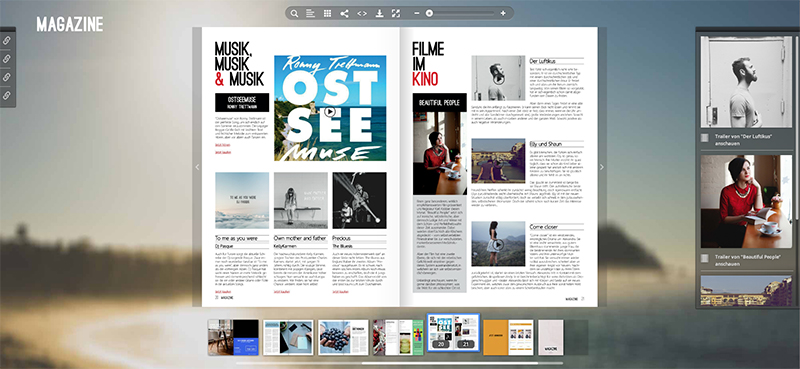Click the 'Elly und Shaun' article heading
The width and height of the screenshot is (800, 369).
point(546,144)
